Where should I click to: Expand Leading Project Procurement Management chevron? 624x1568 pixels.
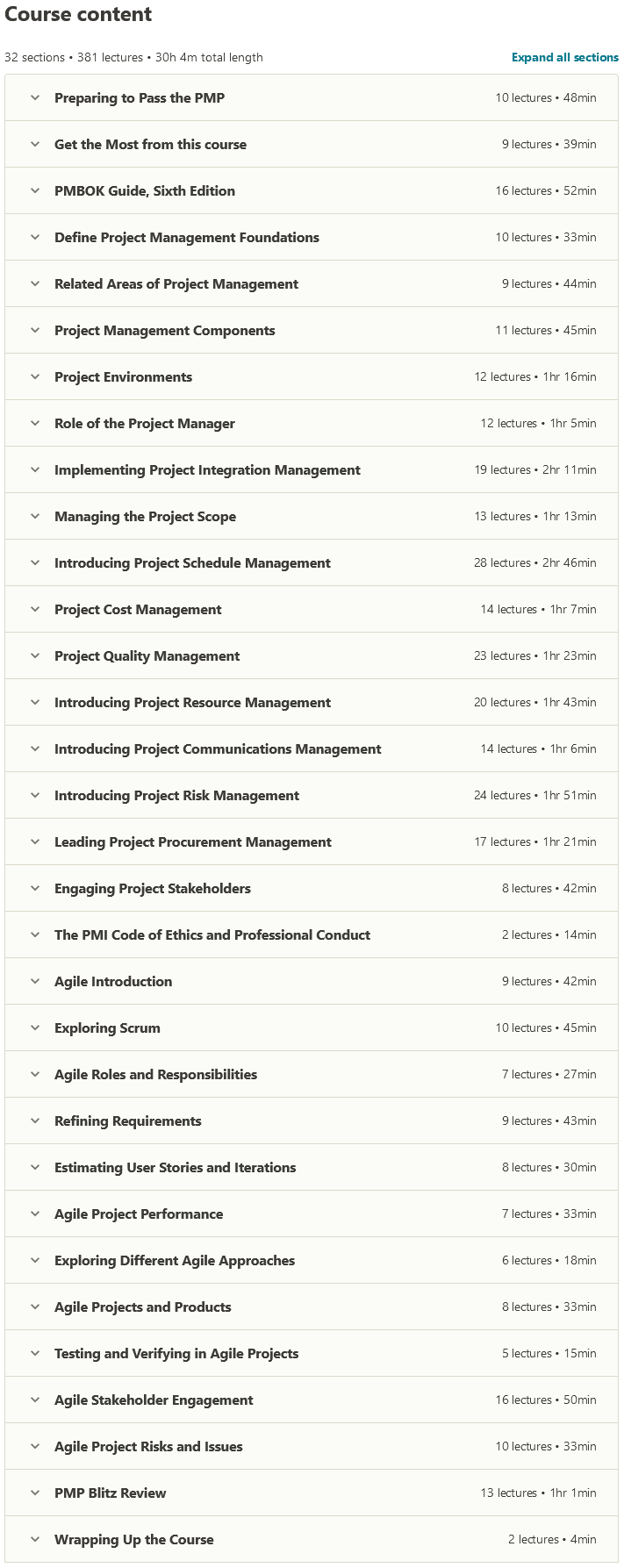pos(35,841)
